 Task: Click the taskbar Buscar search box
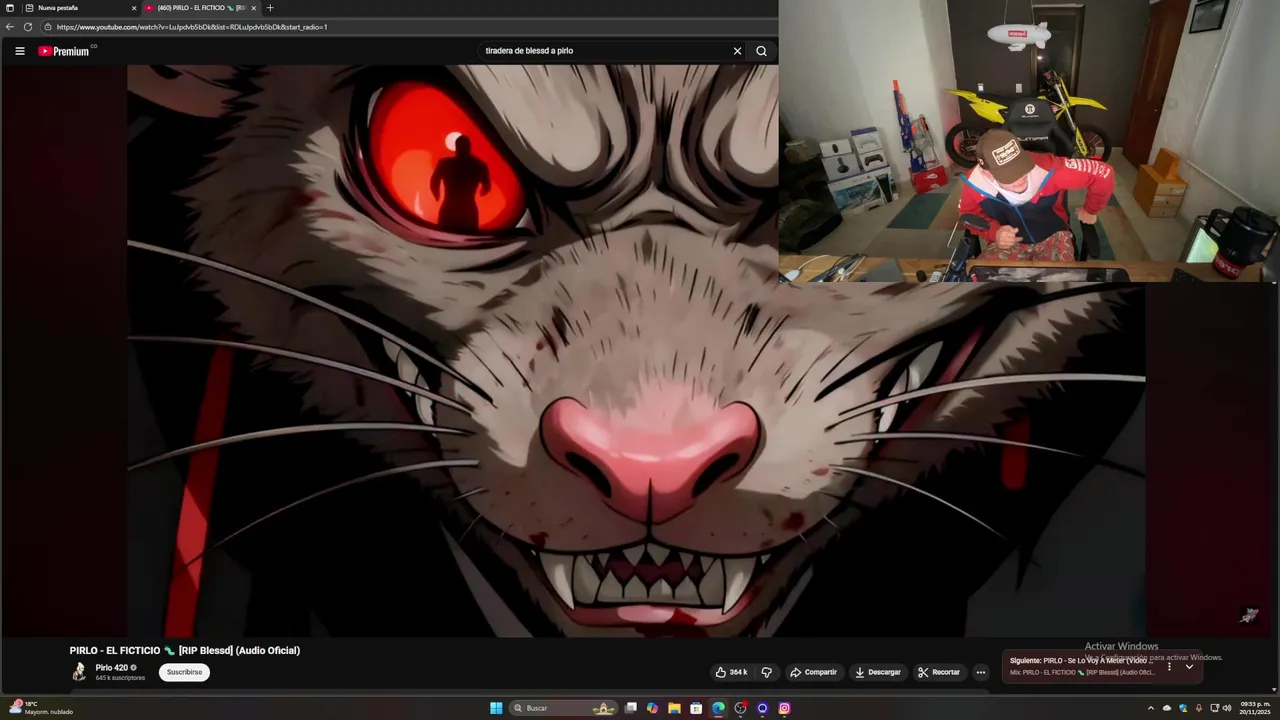(564, 708)
